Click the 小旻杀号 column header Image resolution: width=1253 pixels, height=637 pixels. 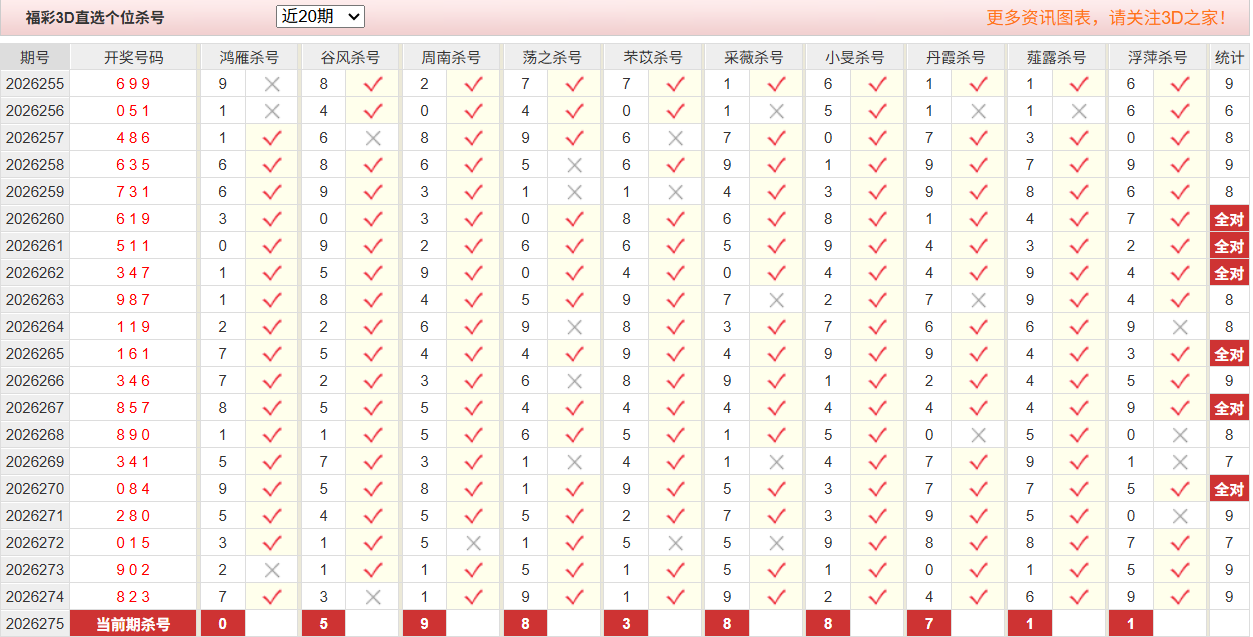856,57
